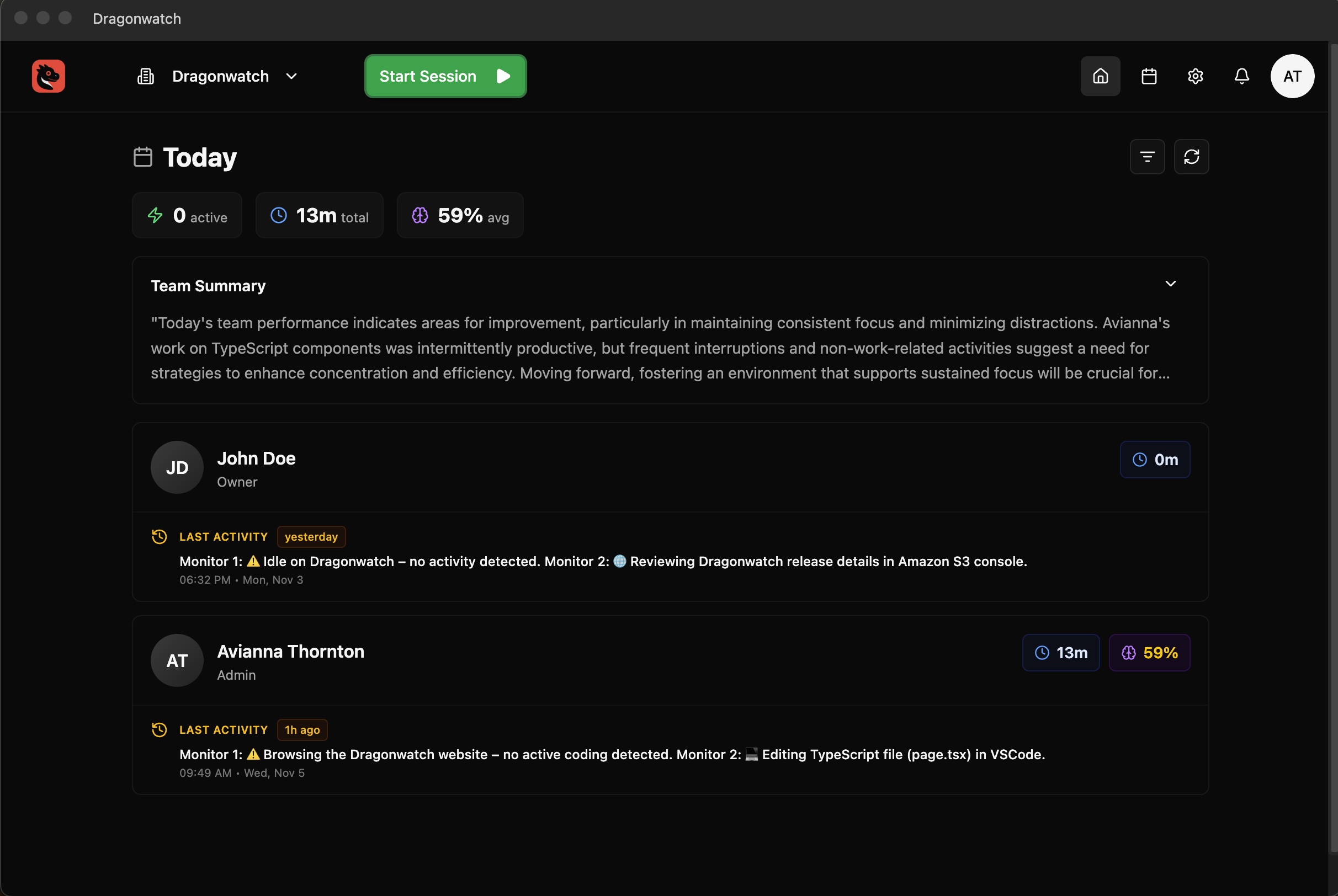Image resolution: width=1338 pixels, height=896 pixels.
Task: Open the filter icon near Today heading
Action: coord(1147,157)
